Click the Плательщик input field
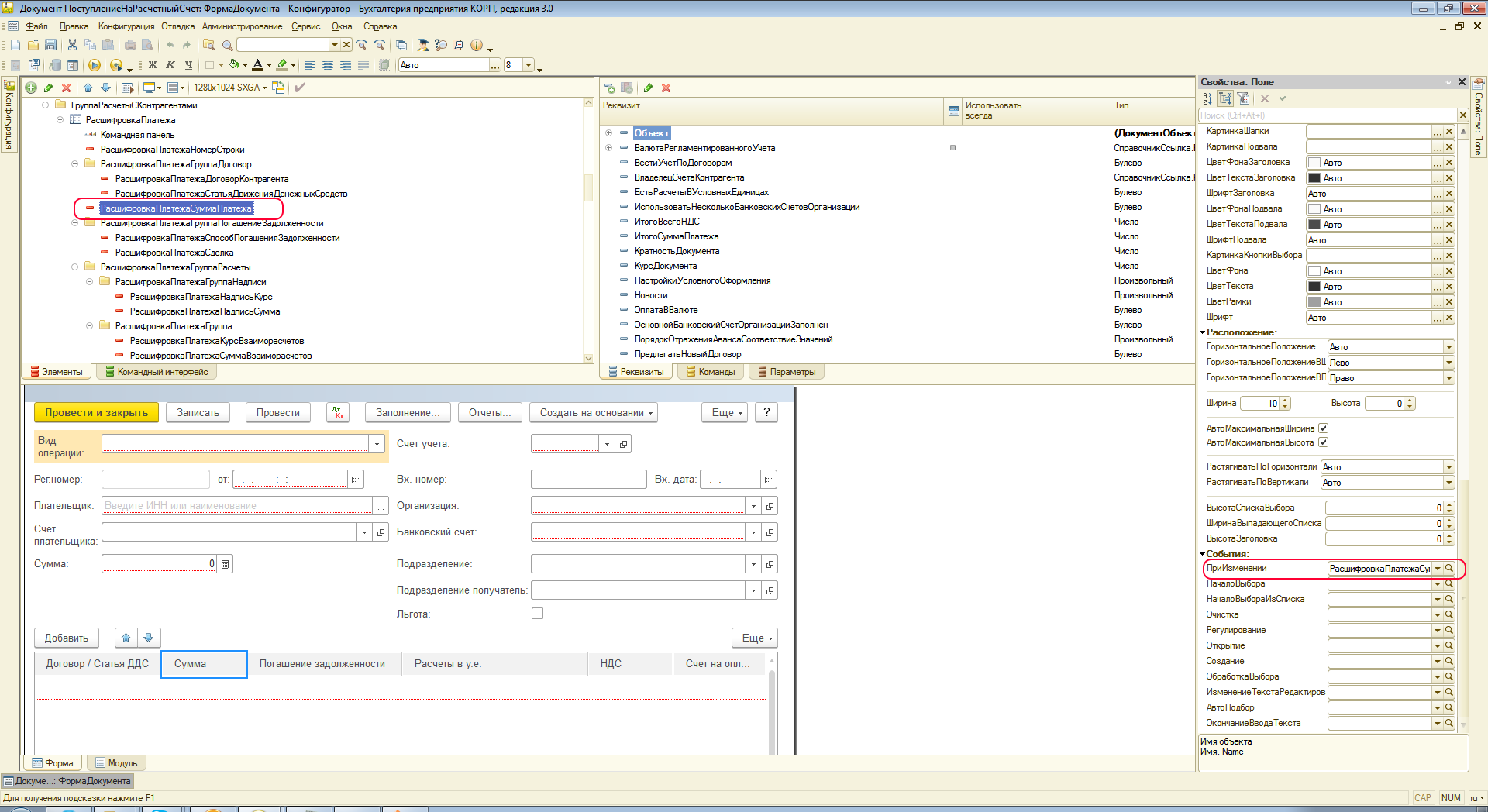Image resolution: width=1488 pixels, height=812 pixels. [x=237, y=505]
